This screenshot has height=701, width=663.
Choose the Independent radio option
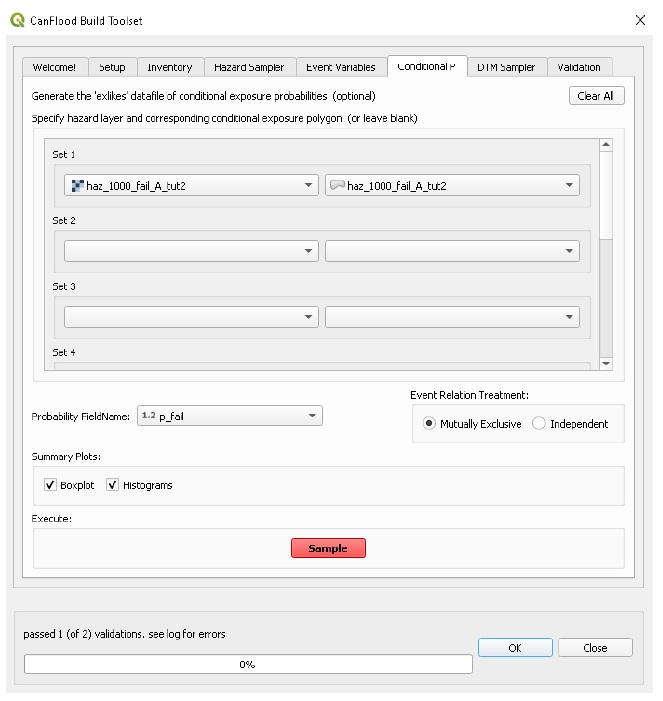pos(570,424)
